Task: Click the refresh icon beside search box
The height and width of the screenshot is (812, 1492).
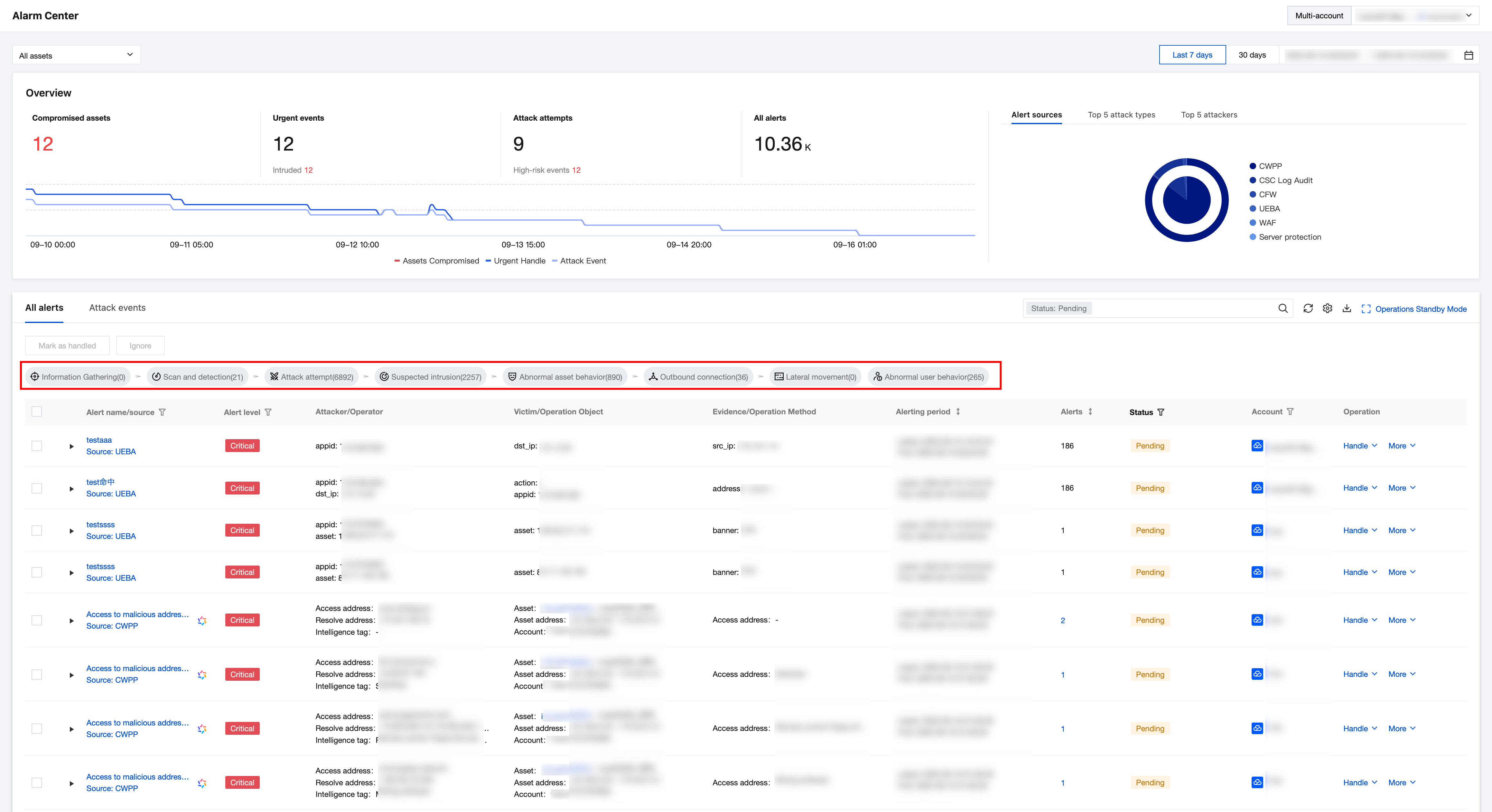Action: (1308, 309)
